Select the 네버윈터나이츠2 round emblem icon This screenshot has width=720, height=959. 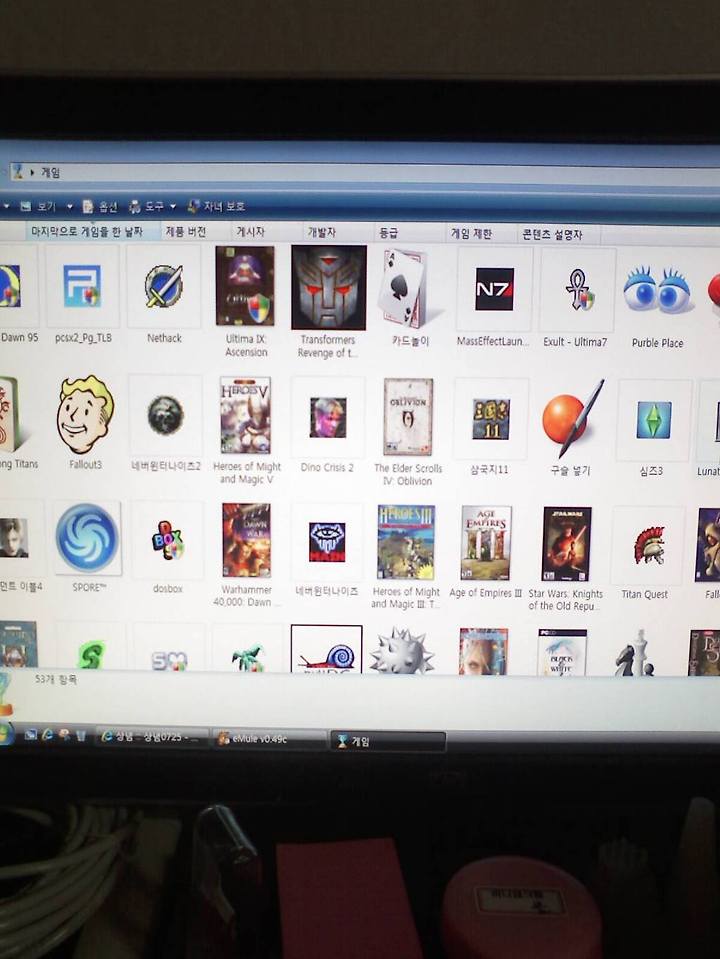165,415
